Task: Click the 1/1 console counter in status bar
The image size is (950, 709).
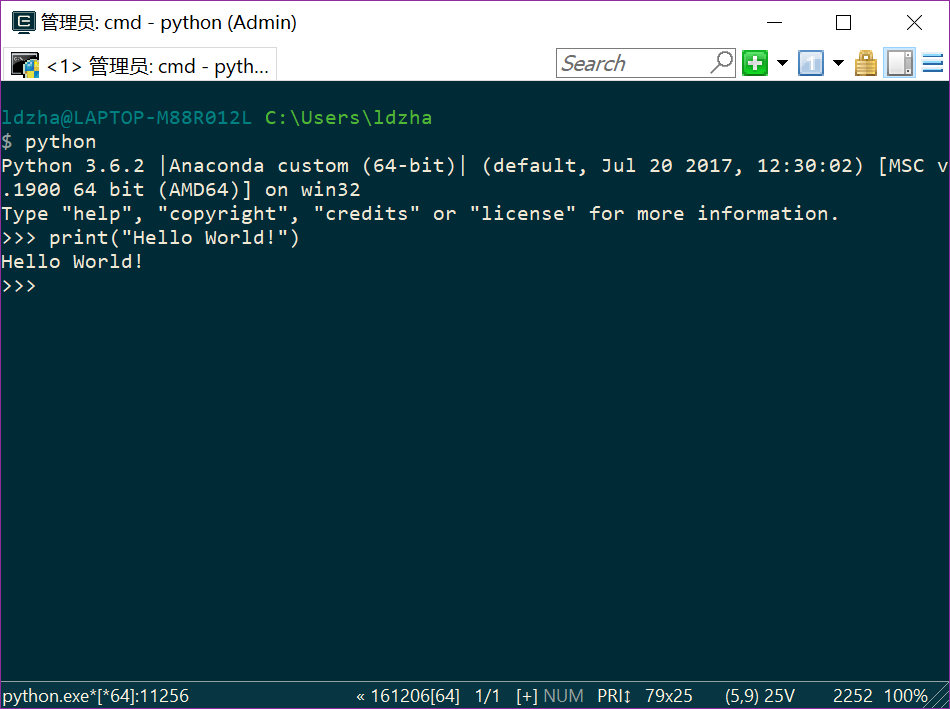Action: tap(489, 695)
